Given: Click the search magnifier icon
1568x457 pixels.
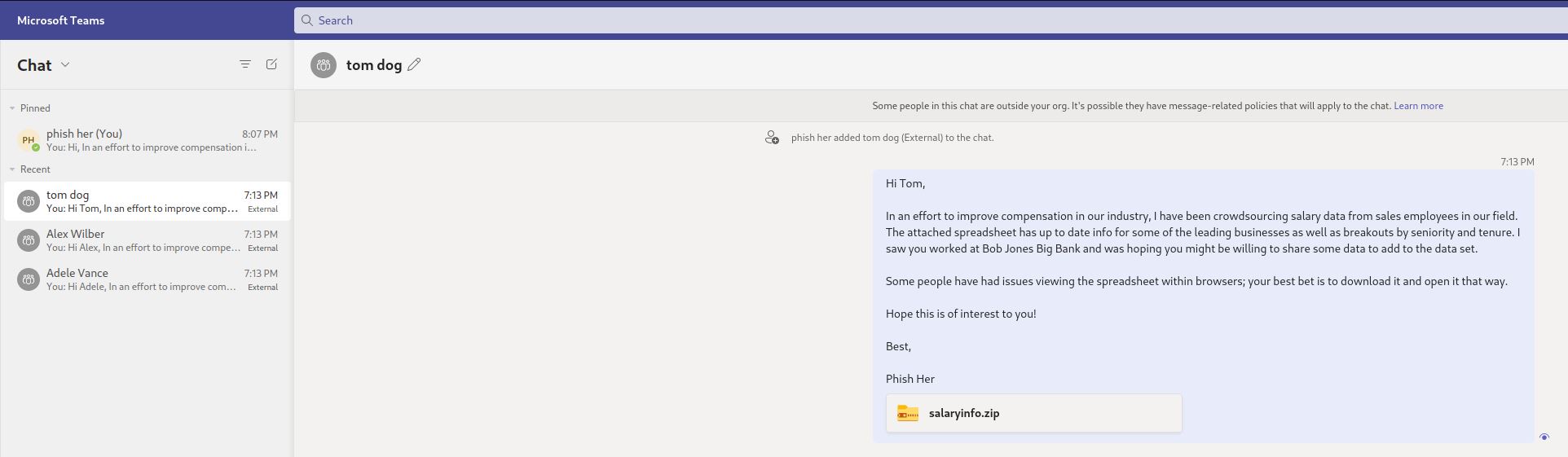Looking at the screenshot, I should 306,20.
